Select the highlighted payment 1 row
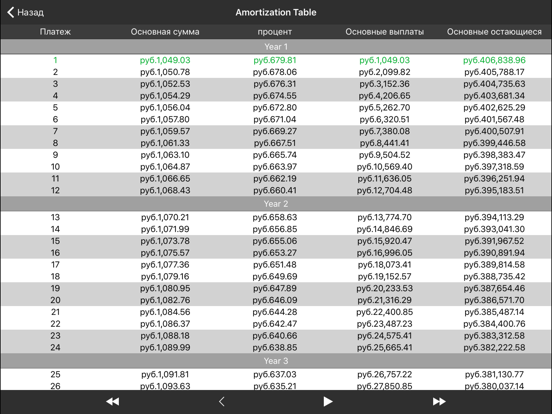 276,60
